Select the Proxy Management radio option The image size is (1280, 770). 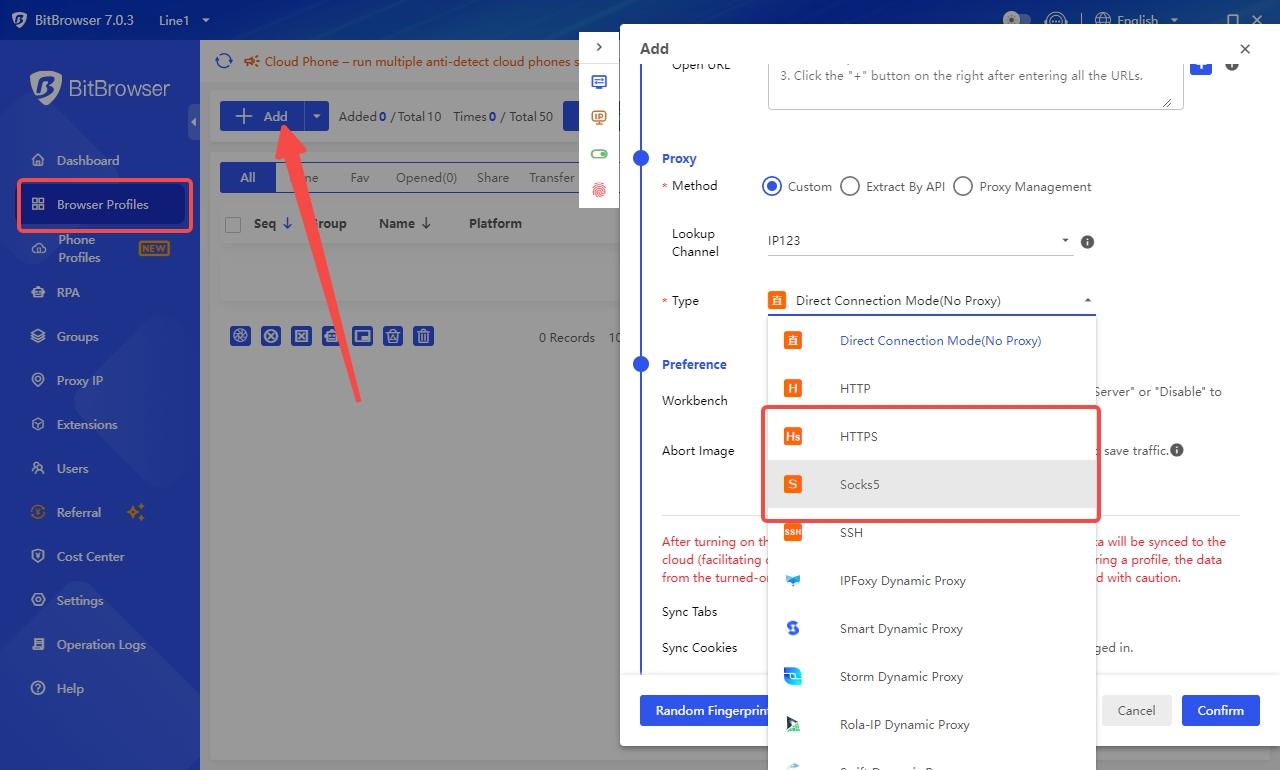[x=963, y=186]
